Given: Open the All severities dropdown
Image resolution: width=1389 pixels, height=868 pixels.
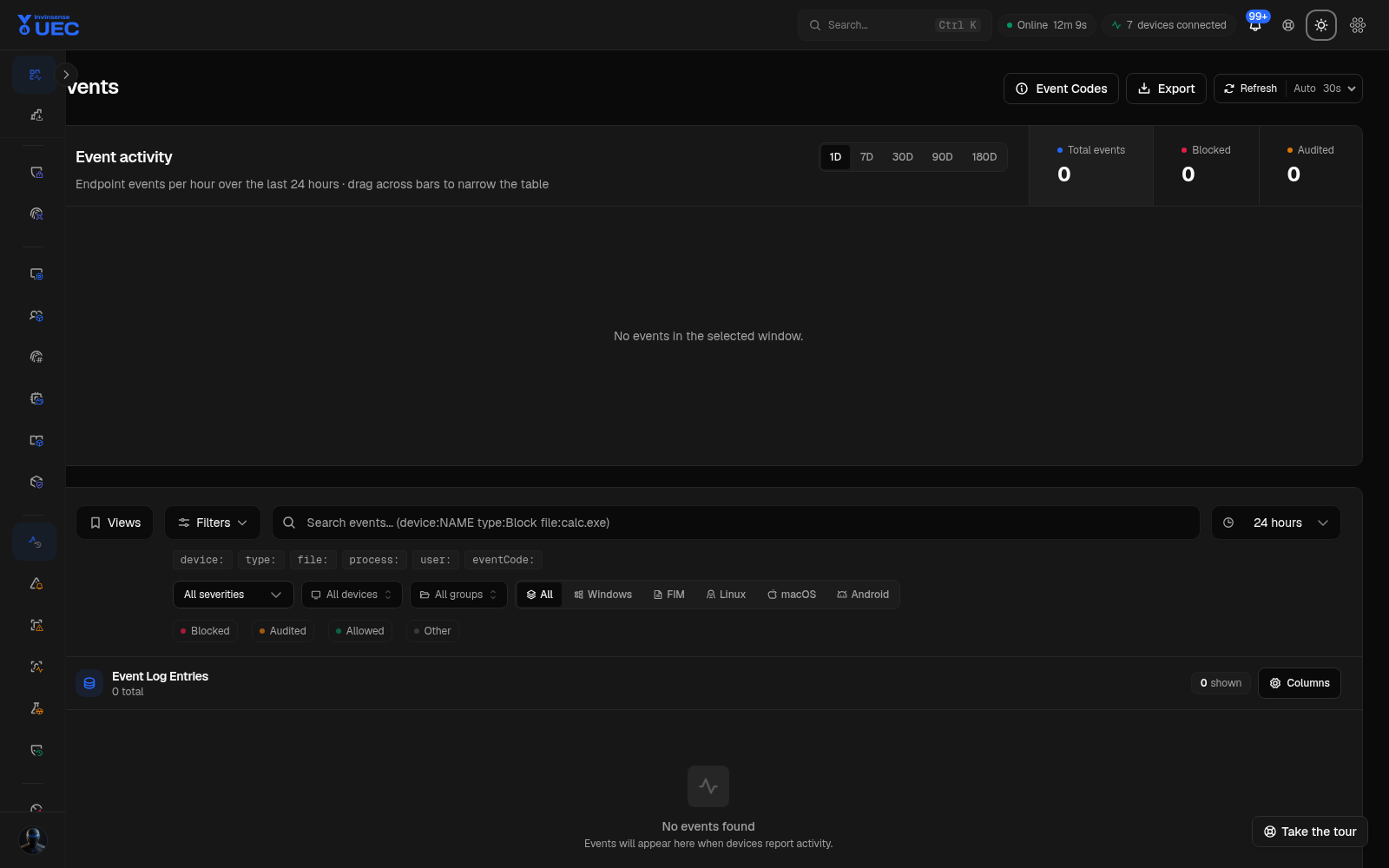Looking at the screenshot, I should [x=233, y=595].
